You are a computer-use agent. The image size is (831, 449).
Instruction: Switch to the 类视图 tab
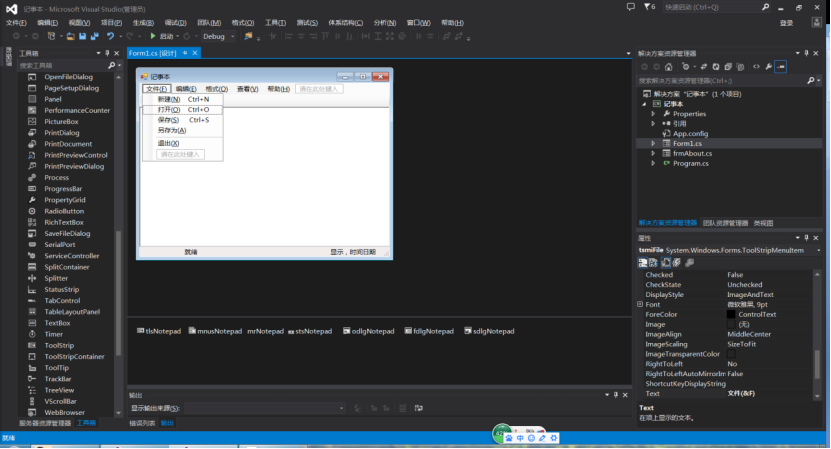pyautogui.click(x=763, y=223)
